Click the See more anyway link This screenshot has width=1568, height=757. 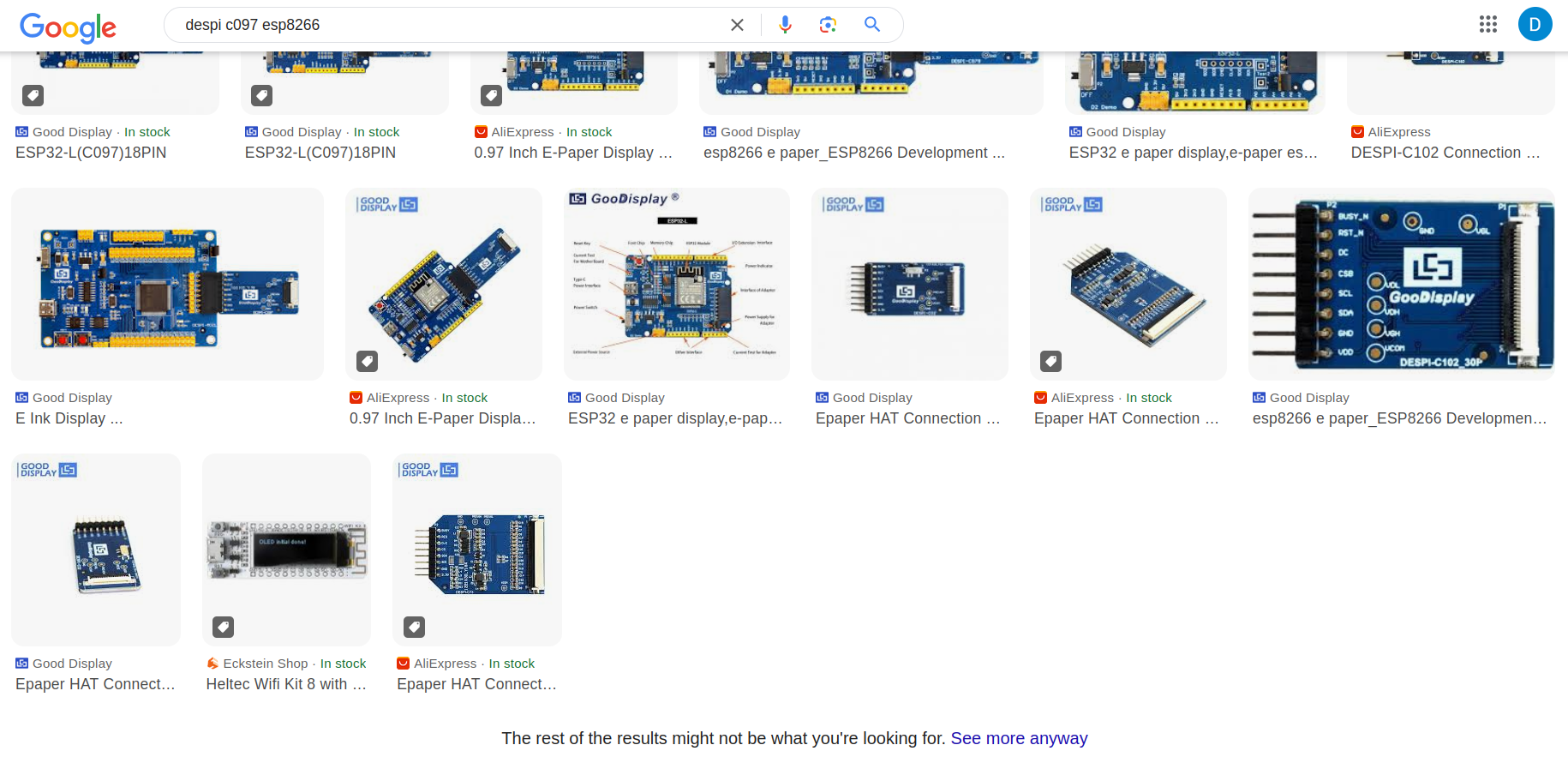[1019, 738]
